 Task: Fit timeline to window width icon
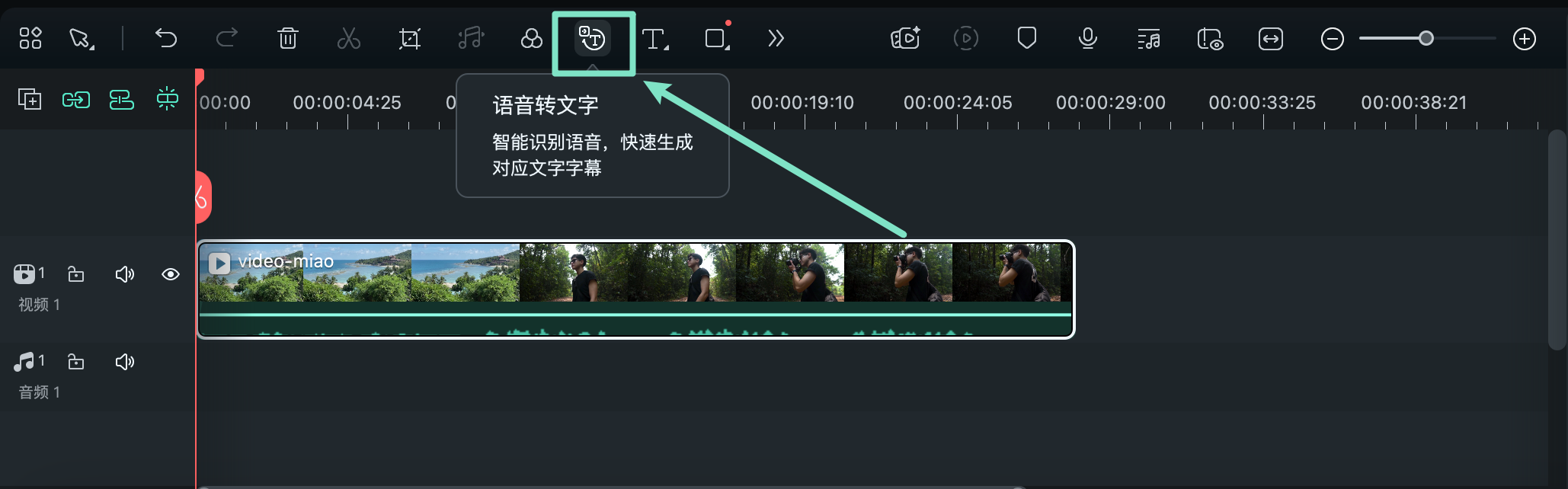(1271, 38)
